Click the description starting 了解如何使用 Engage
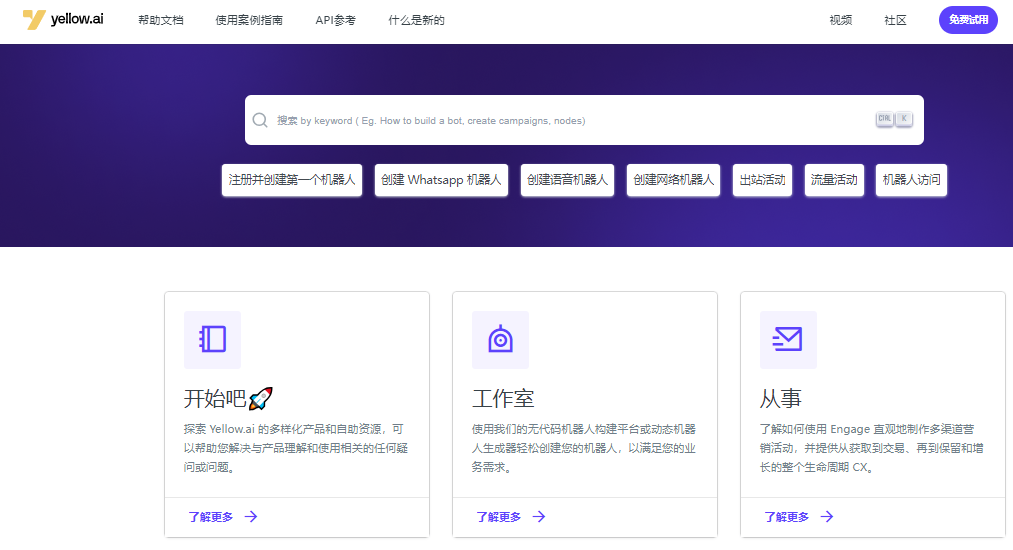The height and width of the screenshot is (550, 1013). coord(872,448)
